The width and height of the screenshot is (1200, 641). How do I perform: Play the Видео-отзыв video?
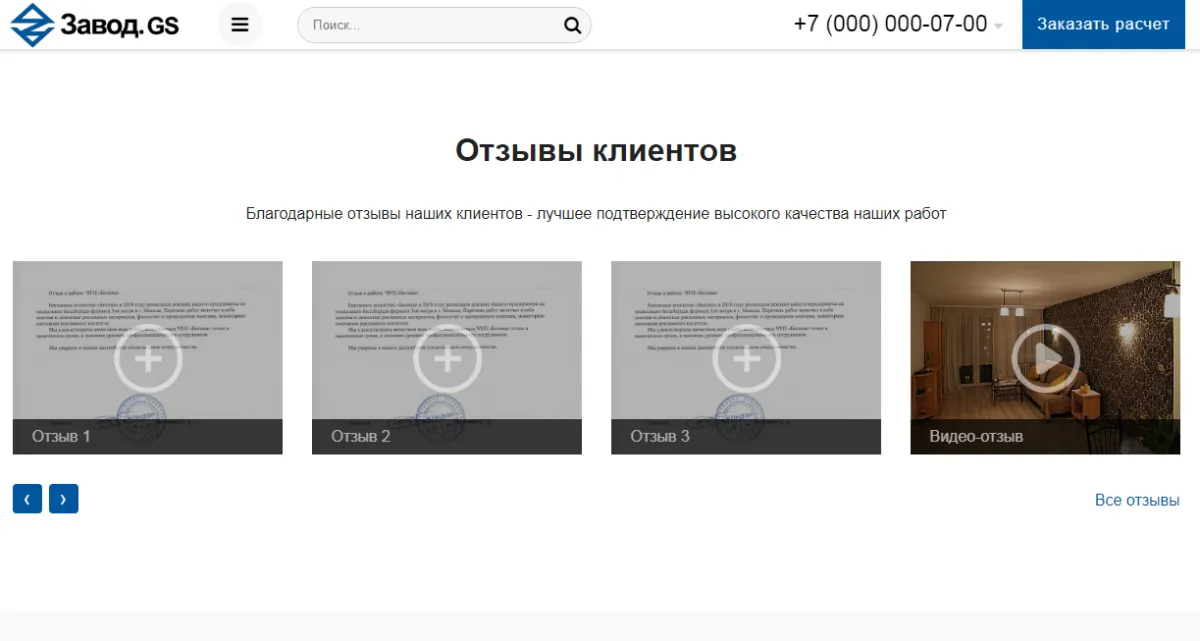(1044, 356)
